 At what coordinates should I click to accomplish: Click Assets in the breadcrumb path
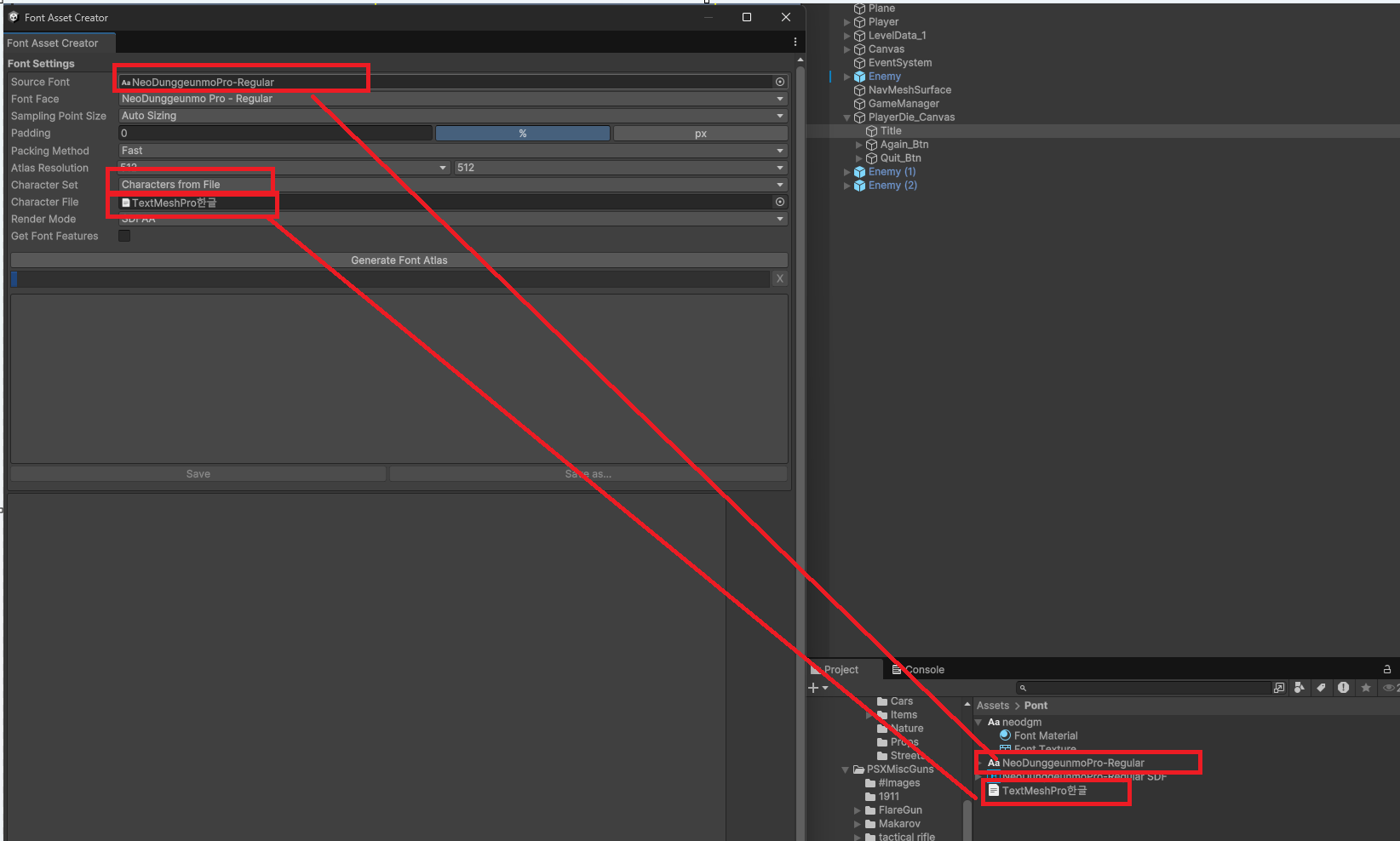tap(993, 706)
